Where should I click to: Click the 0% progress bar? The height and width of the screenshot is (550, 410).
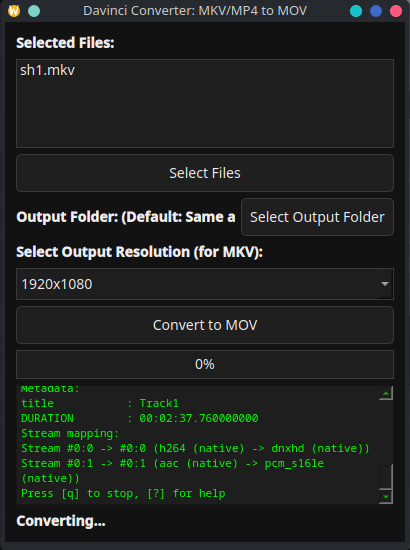click(205, 364)
